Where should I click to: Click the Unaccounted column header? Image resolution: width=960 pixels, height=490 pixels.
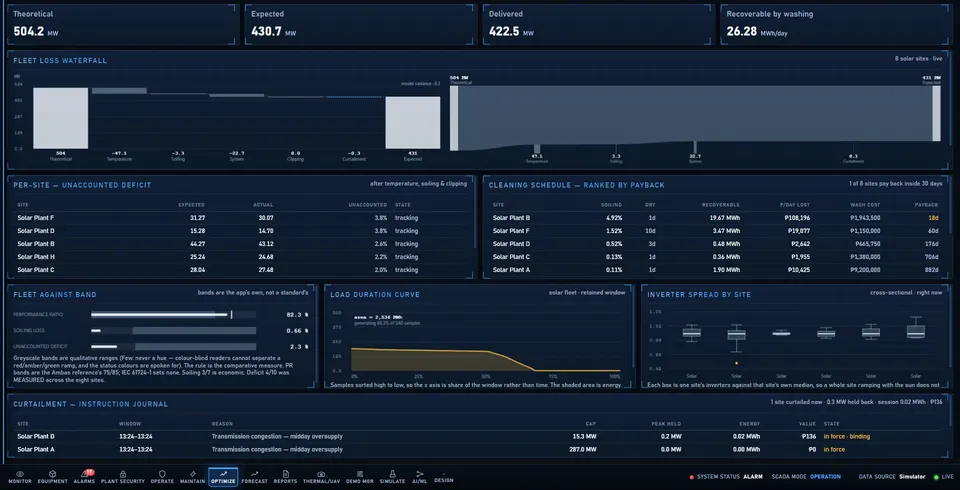tap(367, 205)
